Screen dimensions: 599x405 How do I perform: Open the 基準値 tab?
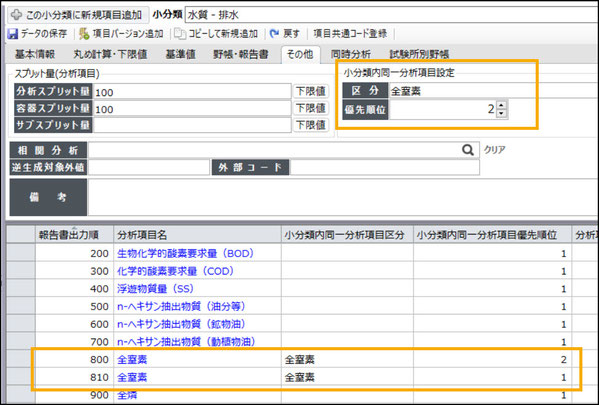click(x=180, y=54)
